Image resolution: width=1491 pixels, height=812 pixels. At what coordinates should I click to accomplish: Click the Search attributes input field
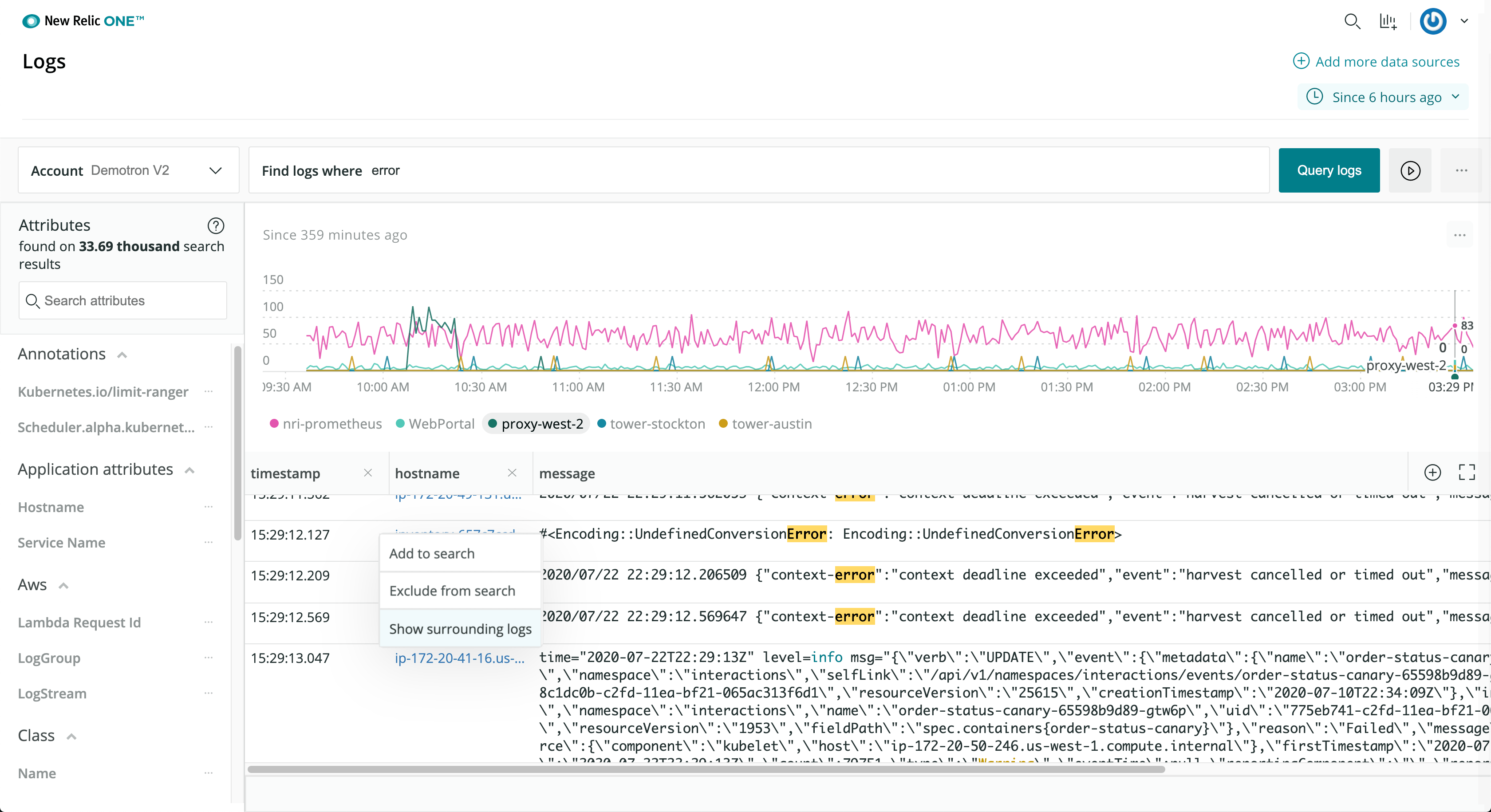123,300
